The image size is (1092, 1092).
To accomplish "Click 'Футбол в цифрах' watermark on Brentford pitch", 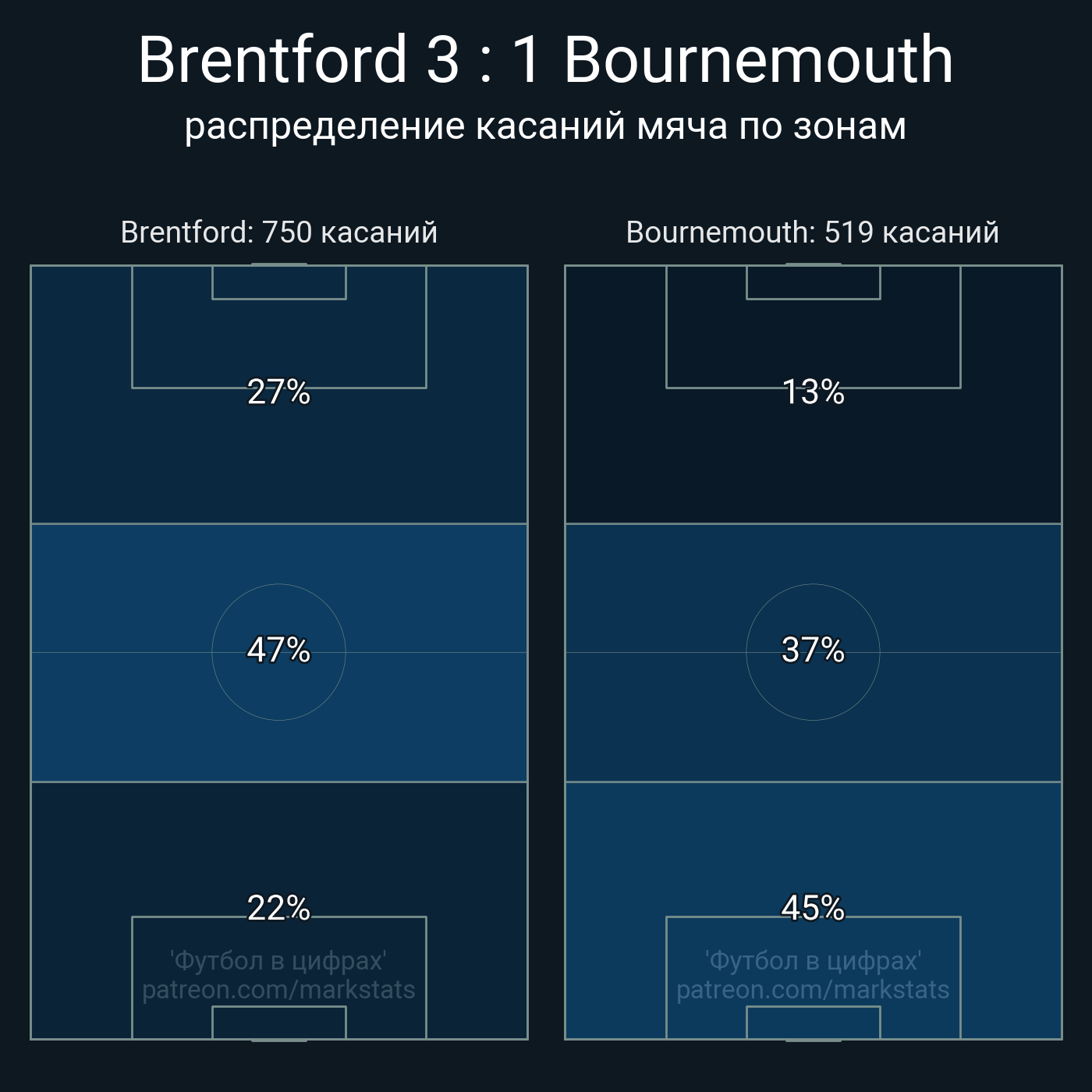I will pyautogui.click(x=278, y=961).
